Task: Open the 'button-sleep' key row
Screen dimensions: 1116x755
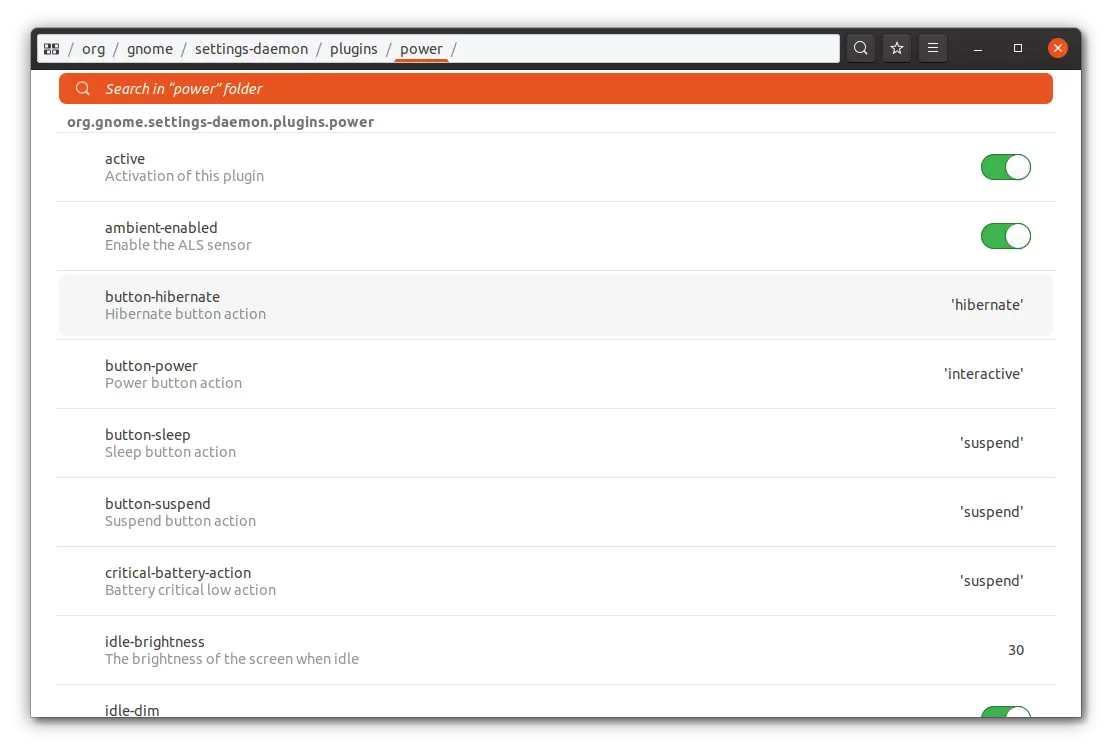Action: pyautogui.click(x=555, y=443)
